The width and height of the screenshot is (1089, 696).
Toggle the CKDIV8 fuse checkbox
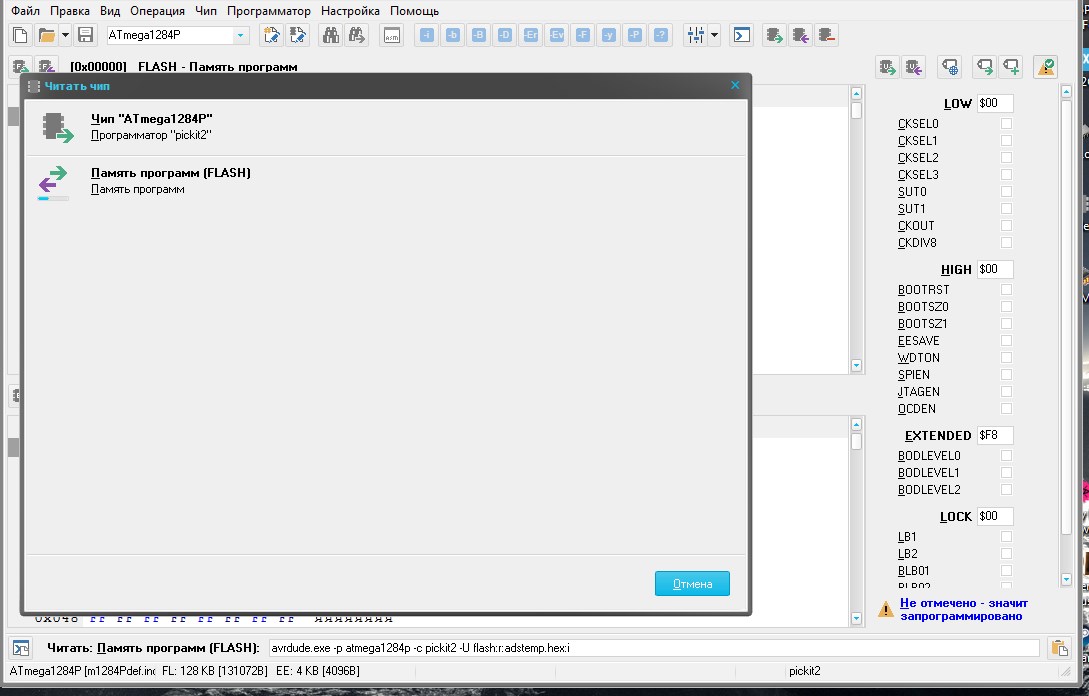pos(1006,242)
